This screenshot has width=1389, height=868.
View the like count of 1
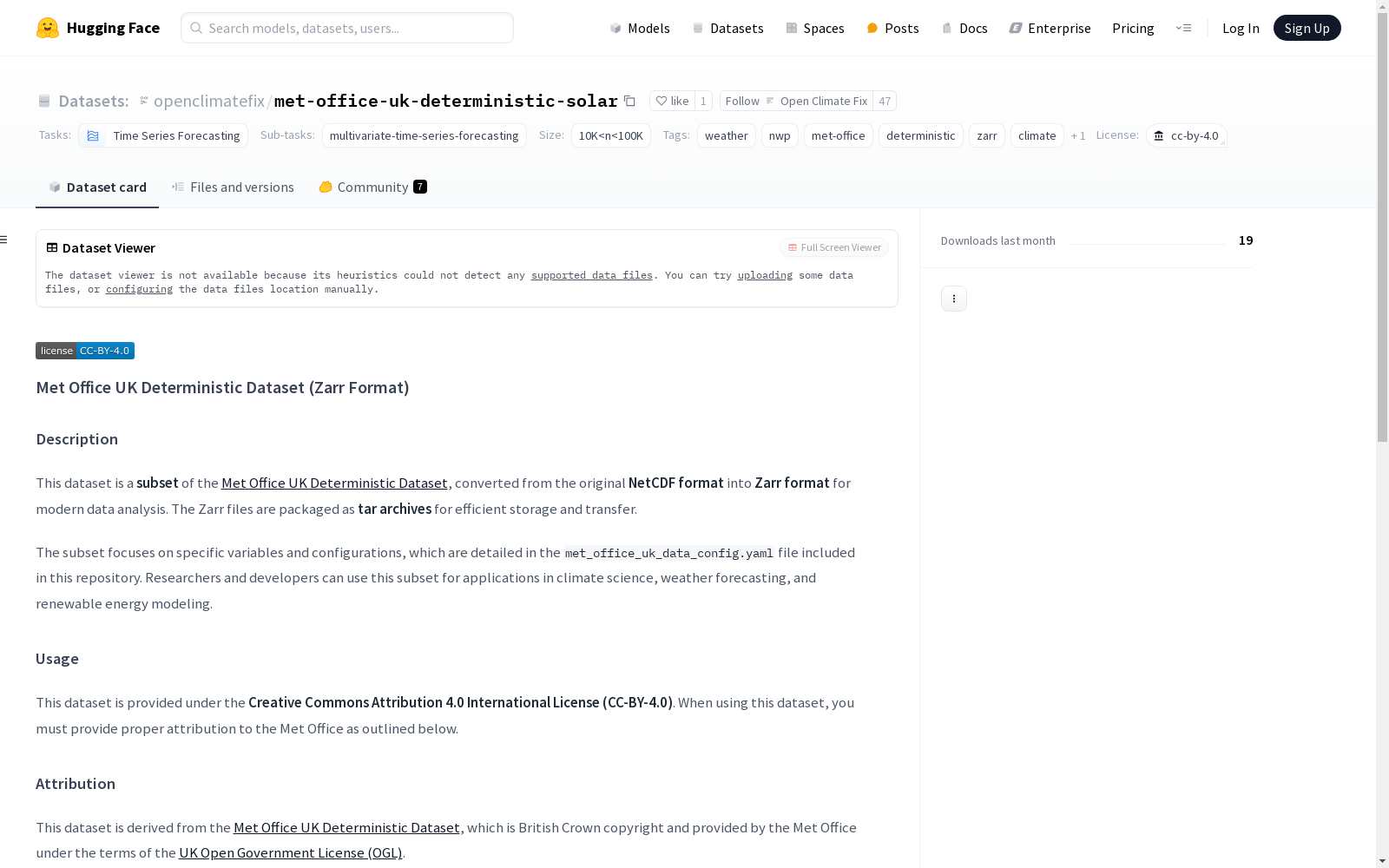(703, 101)
